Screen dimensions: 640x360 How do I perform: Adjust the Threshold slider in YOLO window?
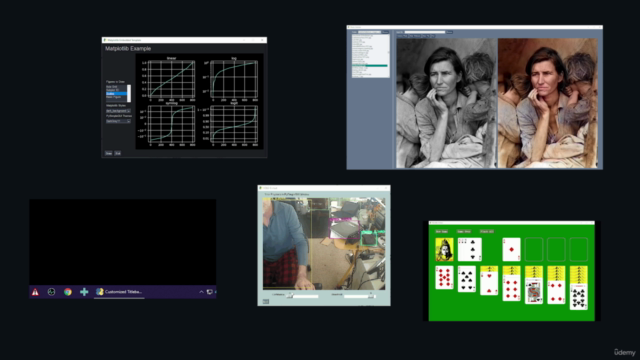click(x=360, y=296)
